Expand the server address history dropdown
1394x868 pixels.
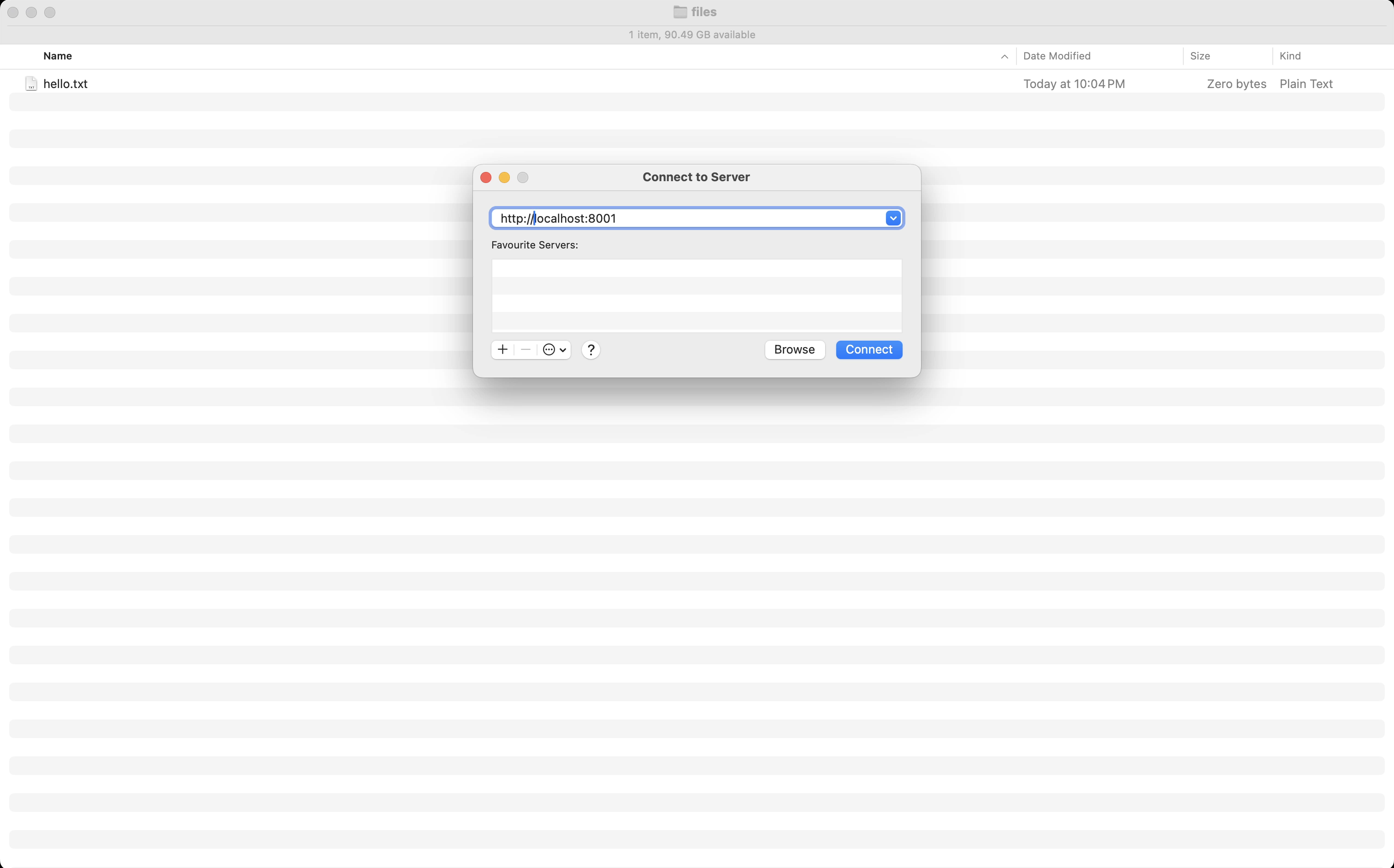tap(893, 218)
